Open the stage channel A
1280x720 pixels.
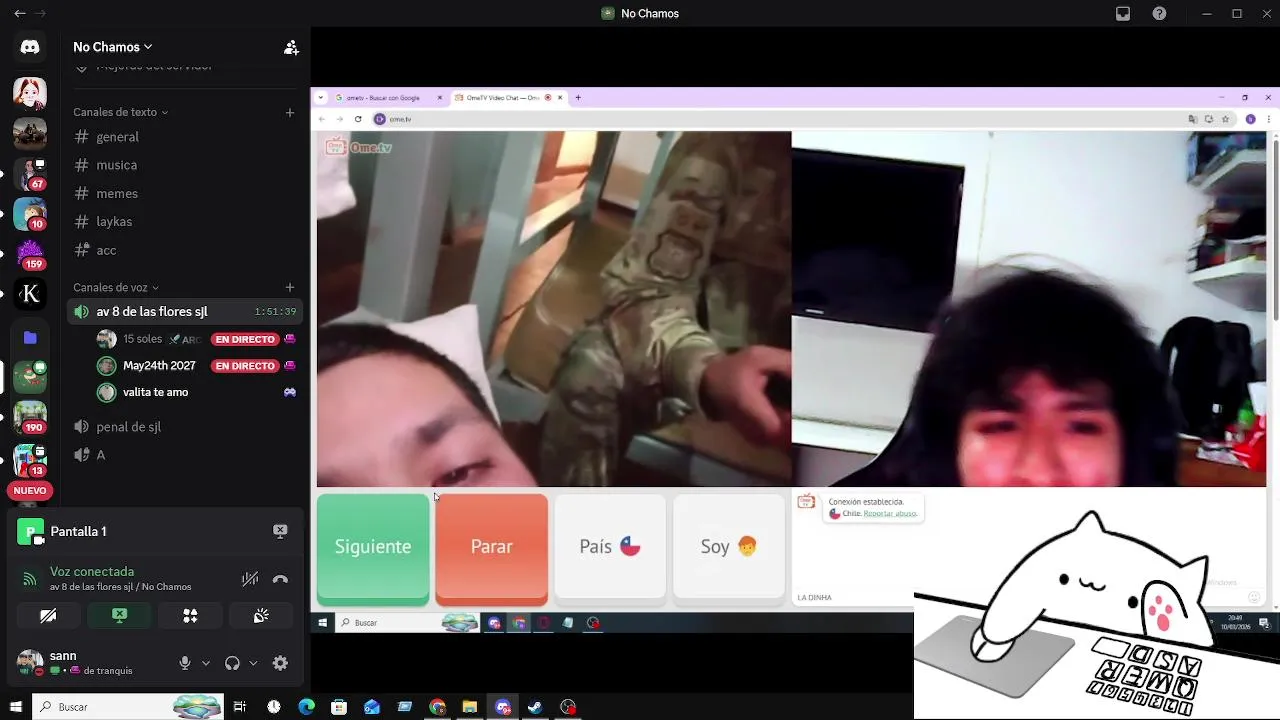(185, 454)
